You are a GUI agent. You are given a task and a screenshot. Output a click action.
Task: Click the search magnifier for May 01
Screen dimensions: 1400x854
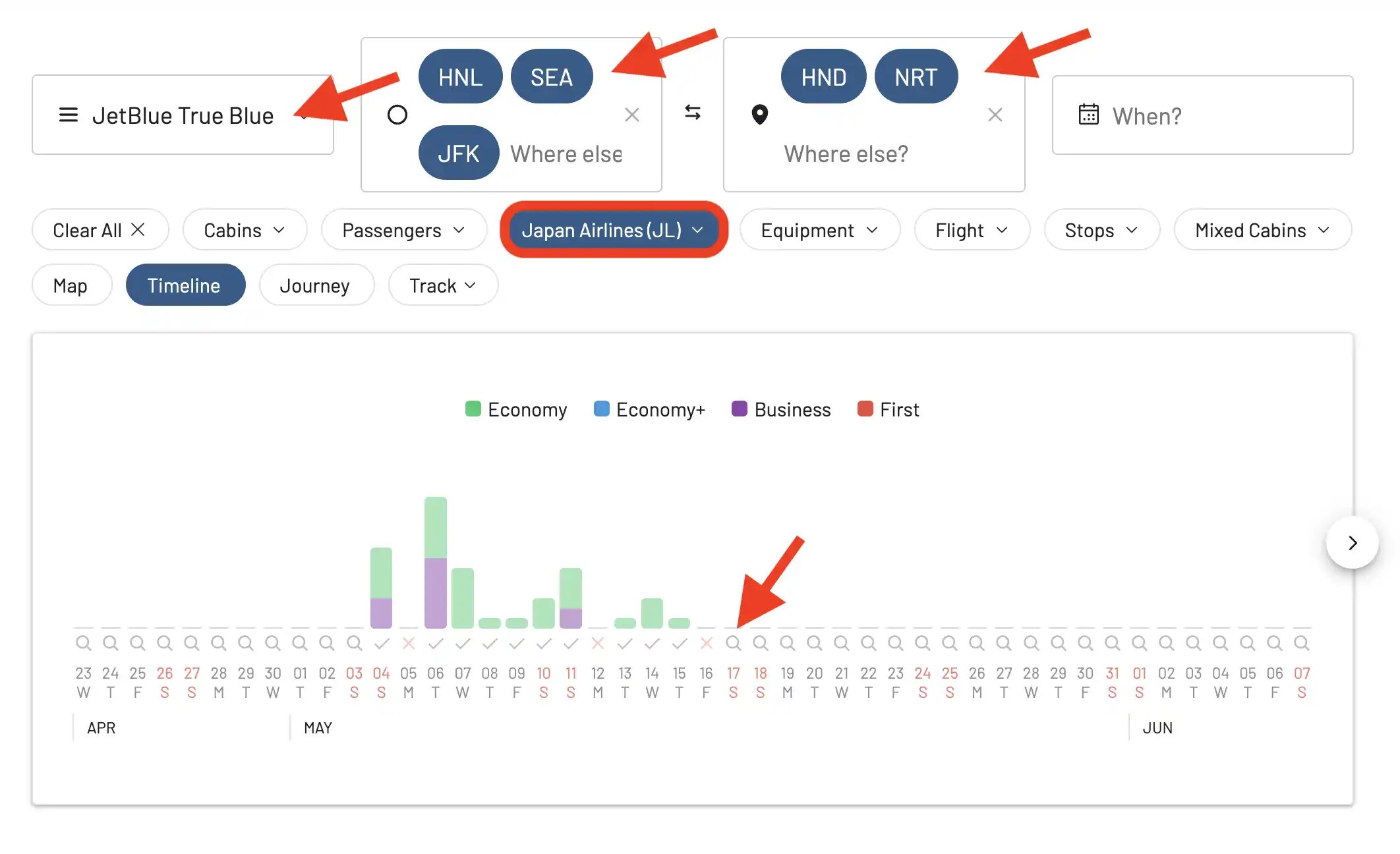click(x=300, y=642)
